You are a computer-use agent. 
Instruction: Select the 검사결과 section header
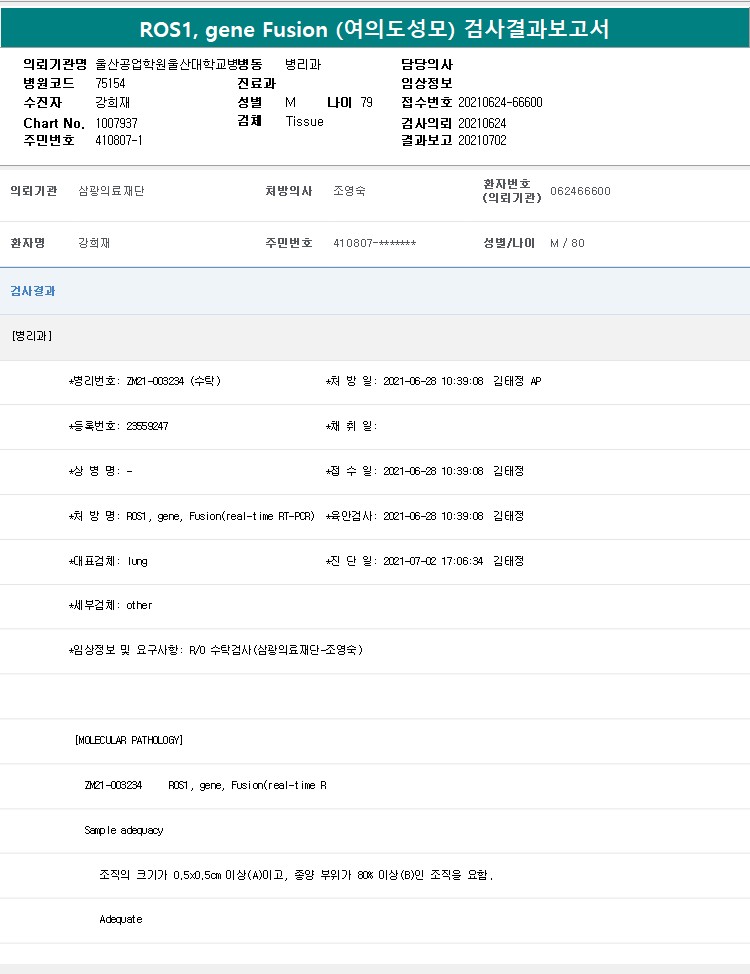[x=33, y=291]
